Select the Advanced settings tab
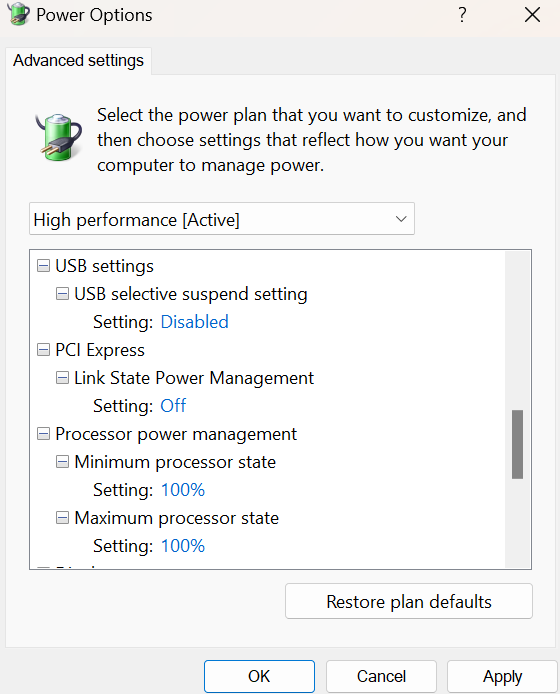 pos(78,61)
